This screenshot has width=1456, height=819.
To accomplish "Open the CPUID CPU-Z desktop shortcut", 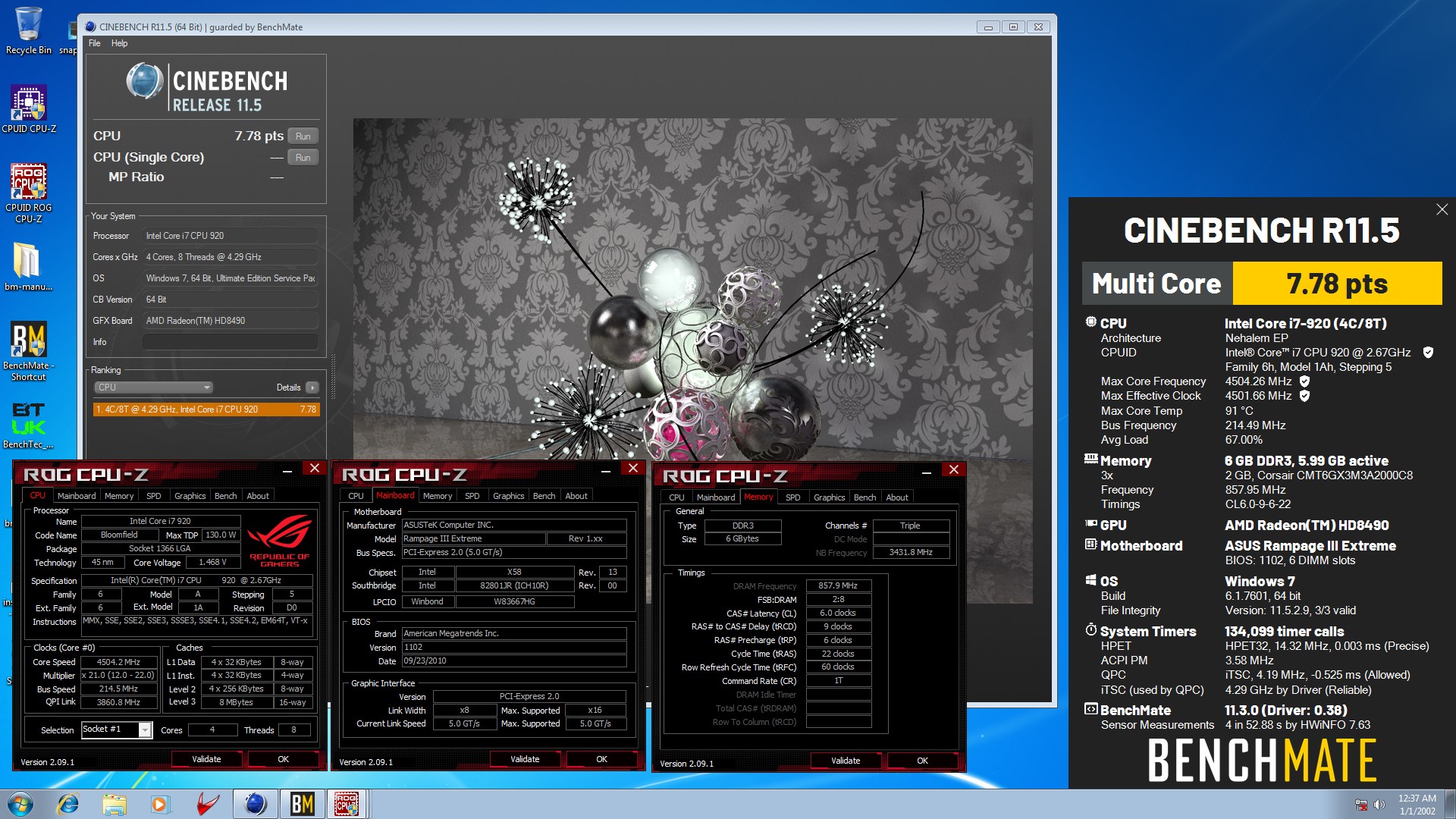I will (29, 108).
